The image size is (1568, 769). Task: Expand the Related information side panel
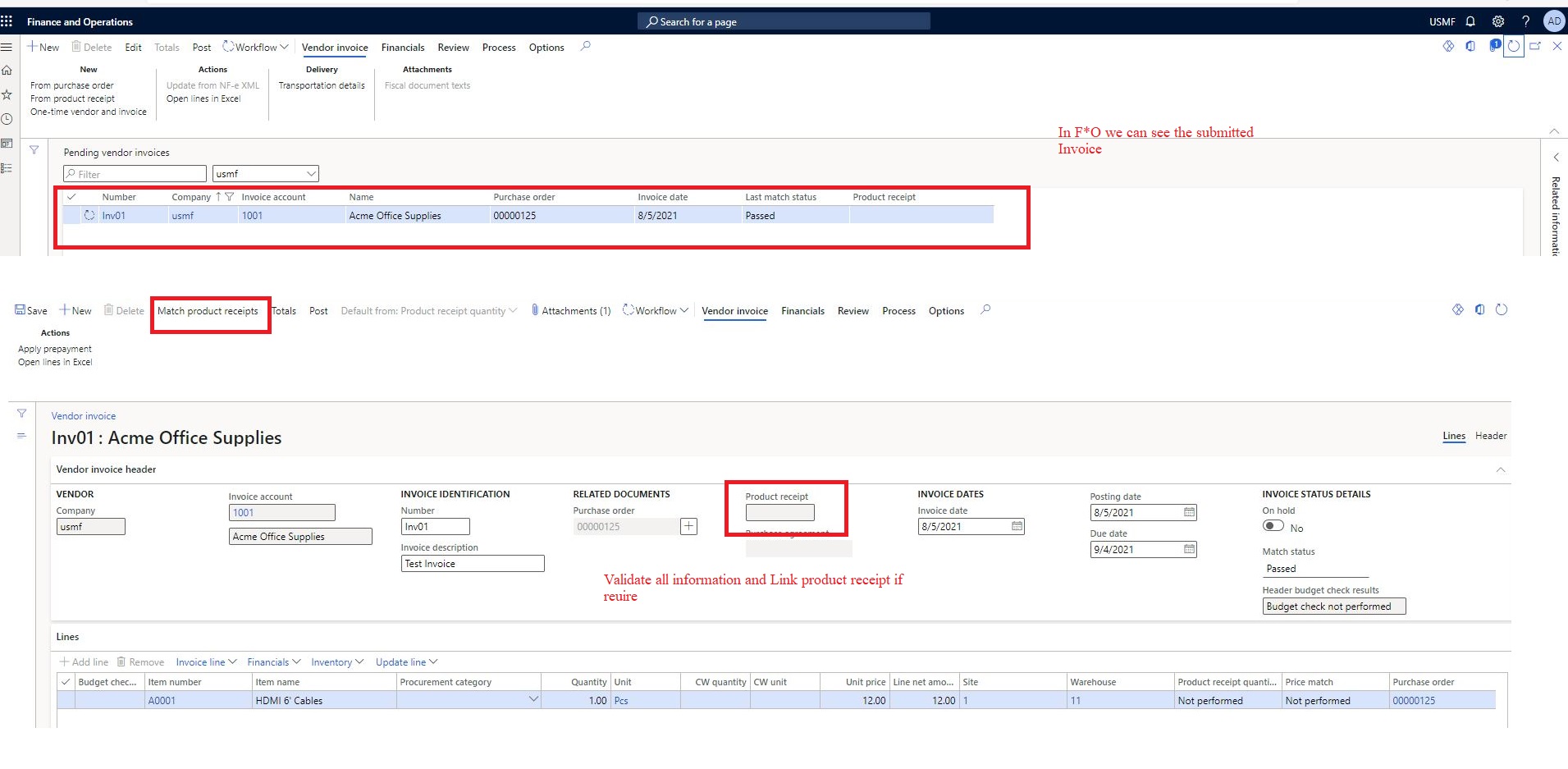pyautogui.click(x=1556, y=157)
